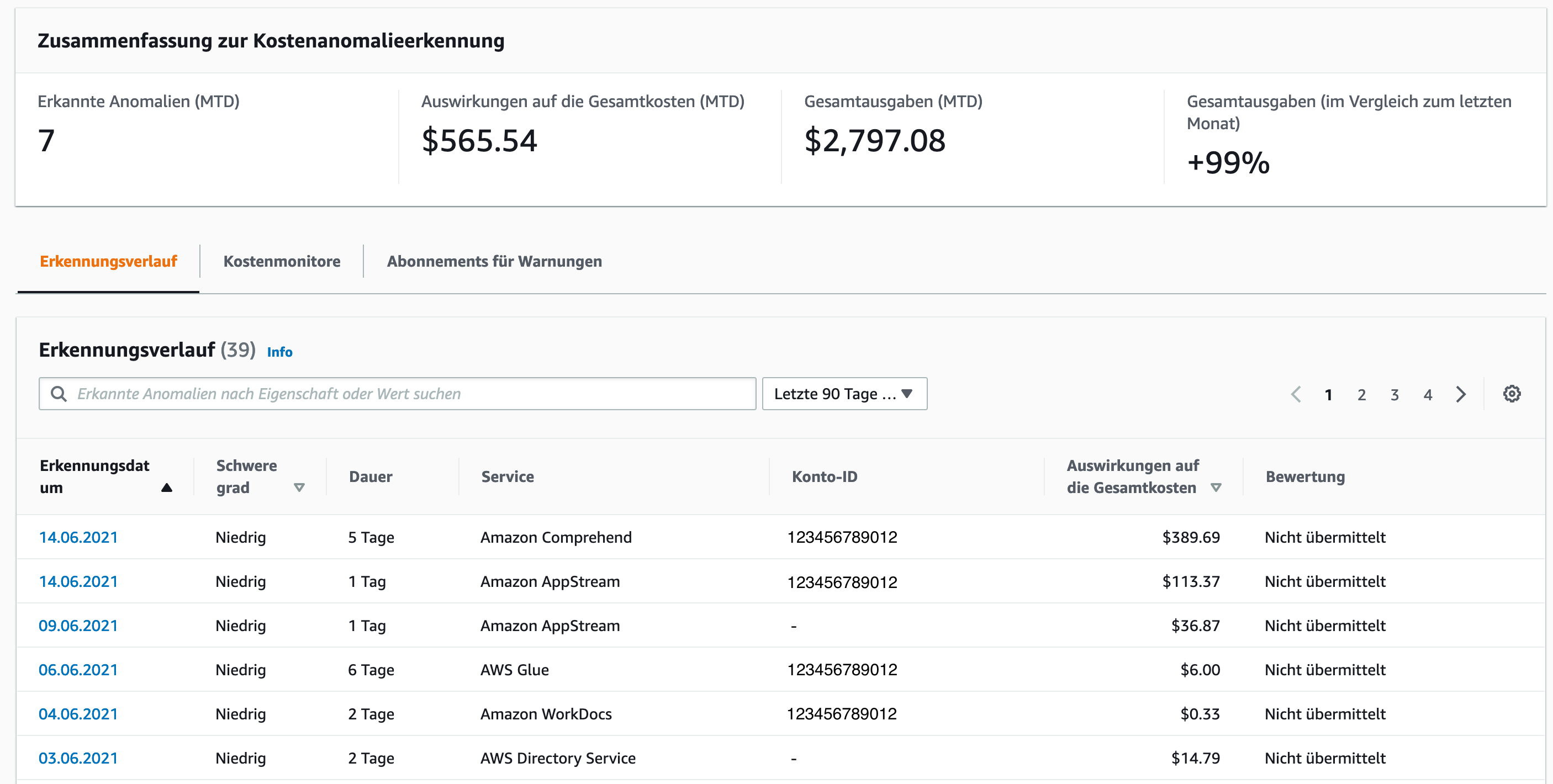Go to page 2
The width and height of the screenshot is (1553, 784).
(x=1361, y=395)
